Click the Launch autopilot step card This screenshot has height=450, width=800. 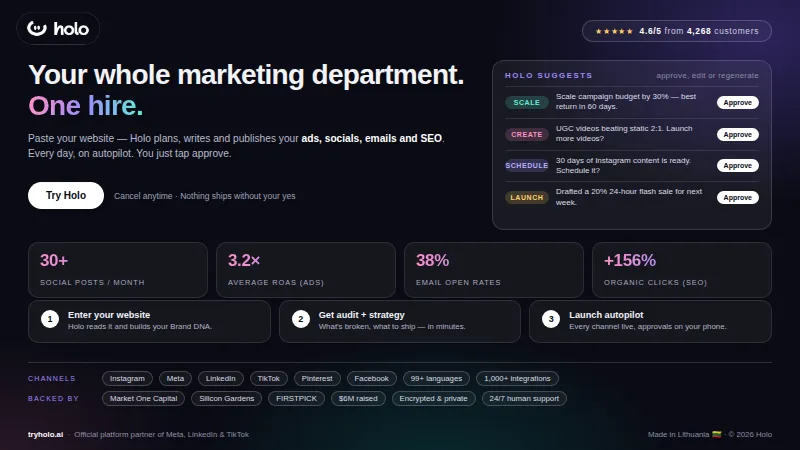(x=651, y=321)
